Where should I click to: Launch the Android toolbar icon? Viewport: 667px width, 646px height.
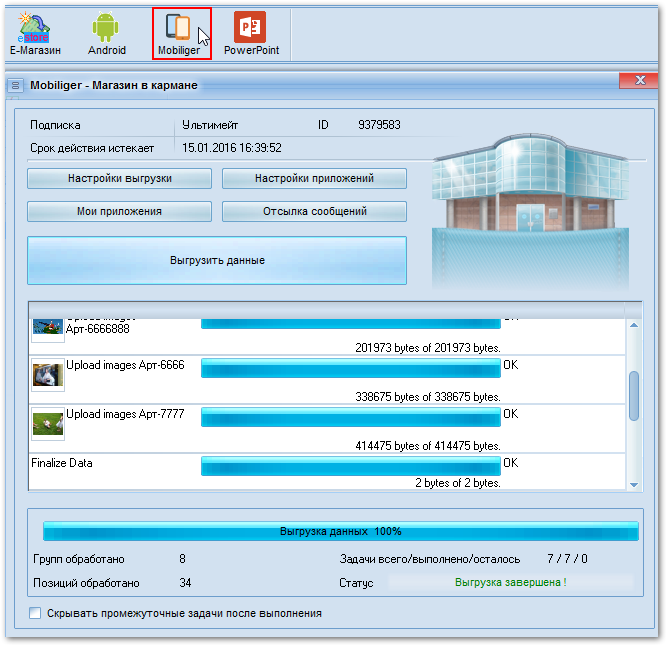pos(106,33)
